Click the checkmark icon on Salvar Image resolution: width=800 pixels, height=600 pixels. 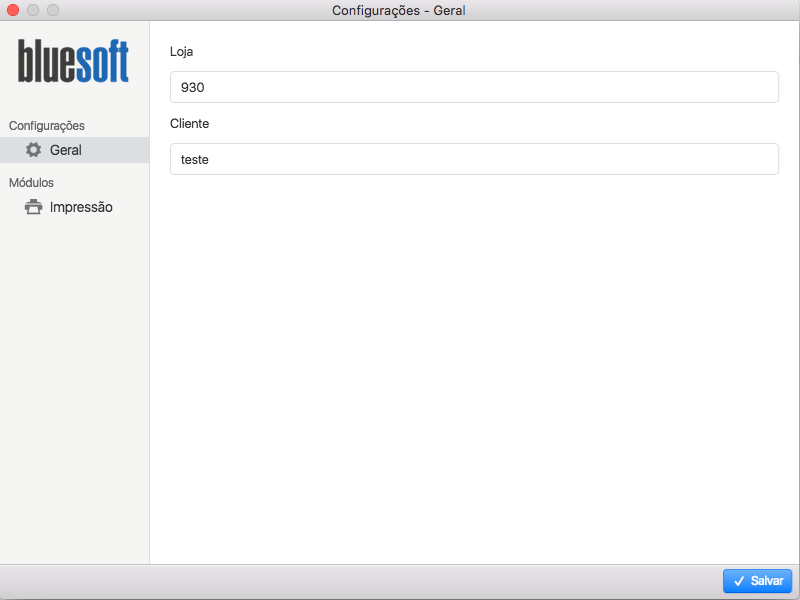coord(739,581)
